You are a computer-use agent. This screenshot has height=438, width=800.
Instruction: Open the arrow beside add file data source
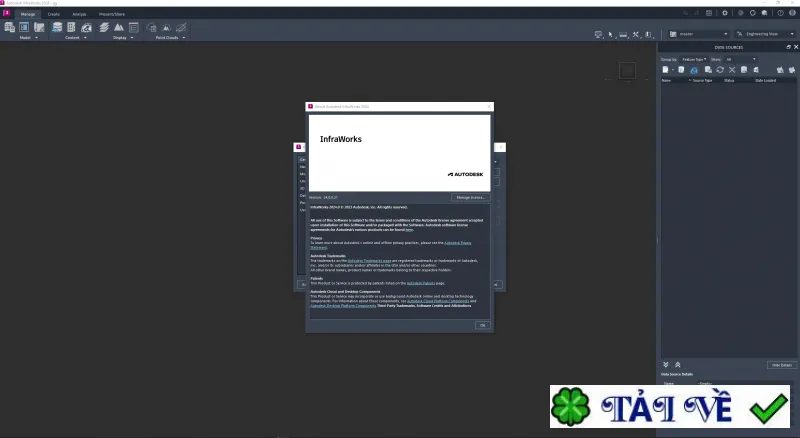672,70
